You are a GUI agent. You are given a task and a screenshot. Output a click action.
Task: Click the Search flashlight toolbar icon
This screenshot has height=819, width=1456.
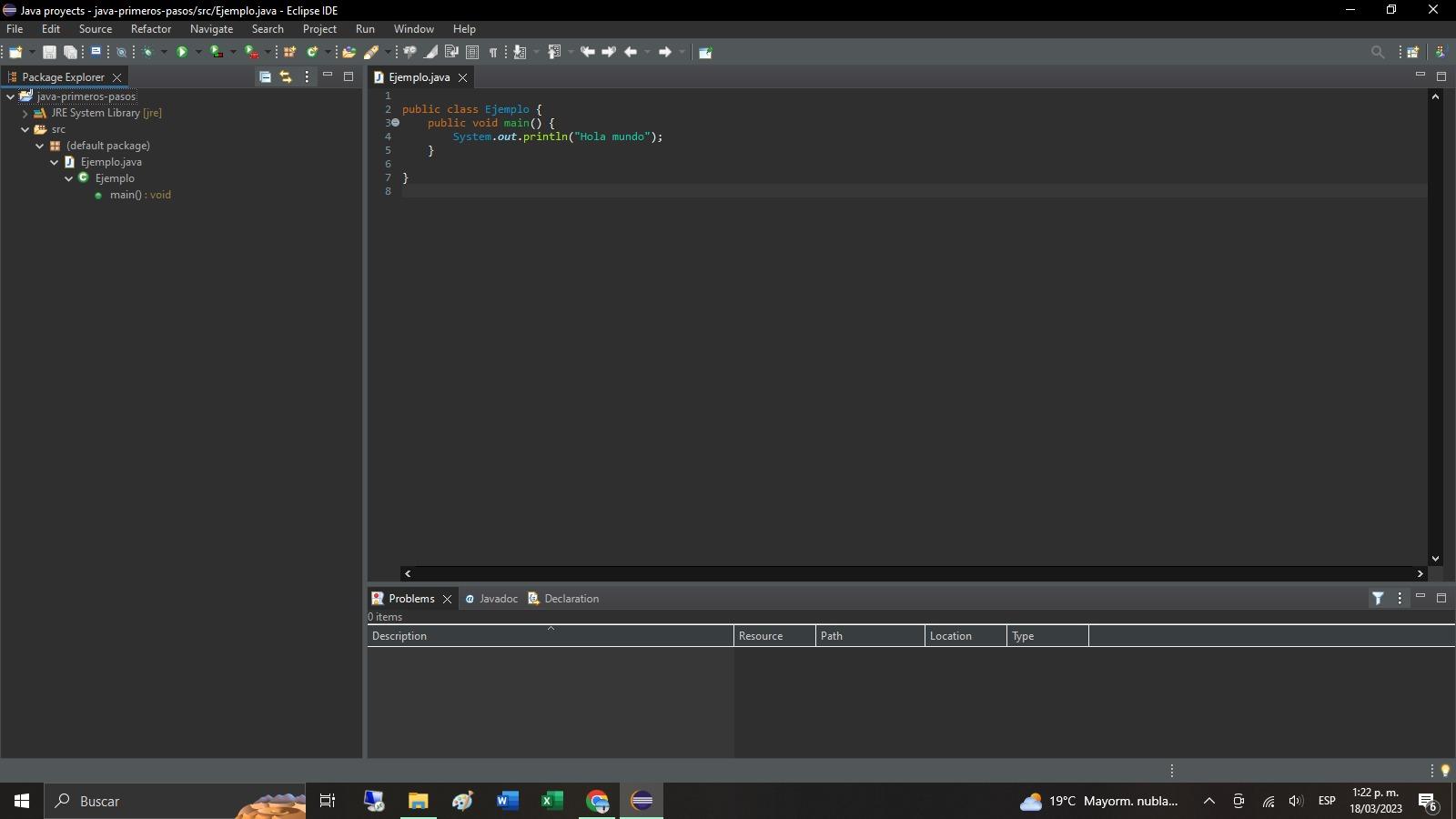pyautogui.click(x=371, y=52)
